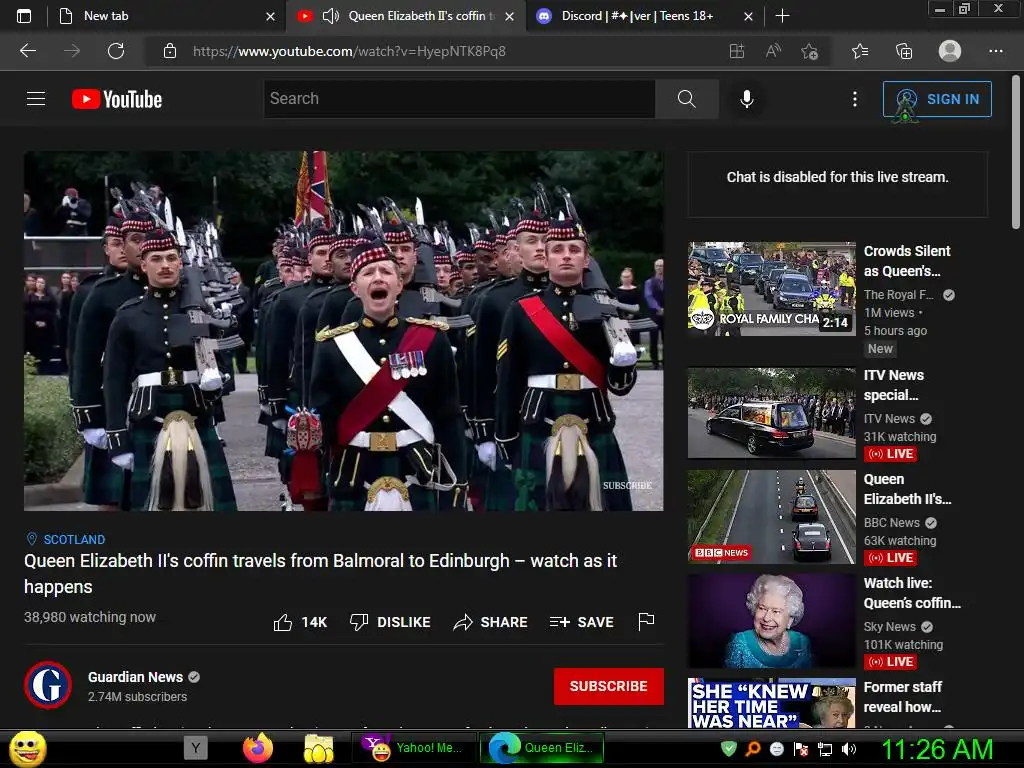Open 'Crowds Silent as Queen's...' video title
This screenshot has width=1024, height=768.
(x=907, y=261)
